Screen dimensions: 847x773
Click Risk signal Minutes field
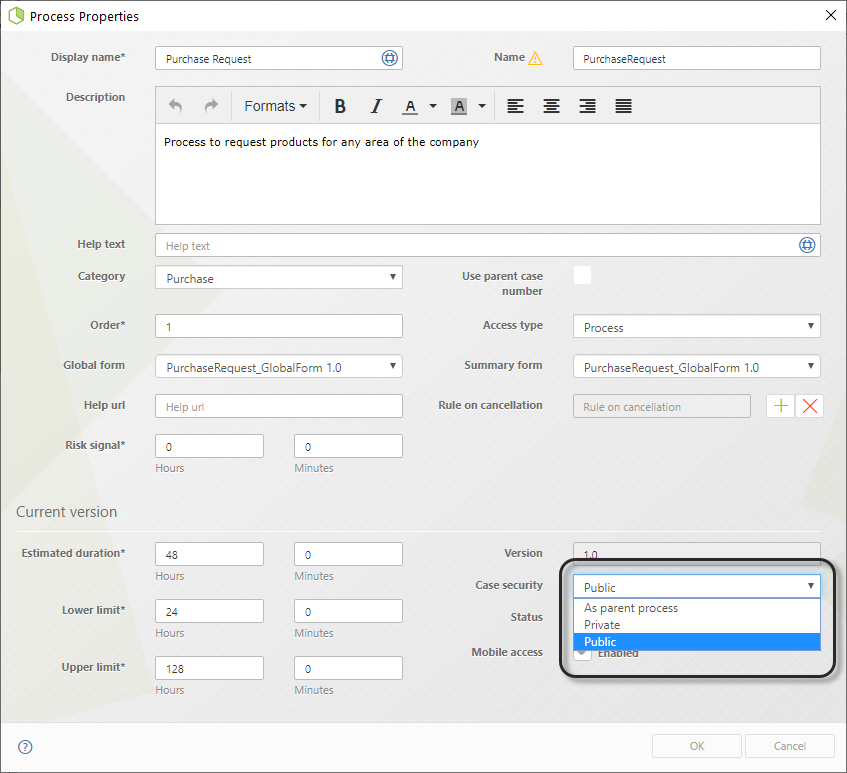[x=348, y=446]
